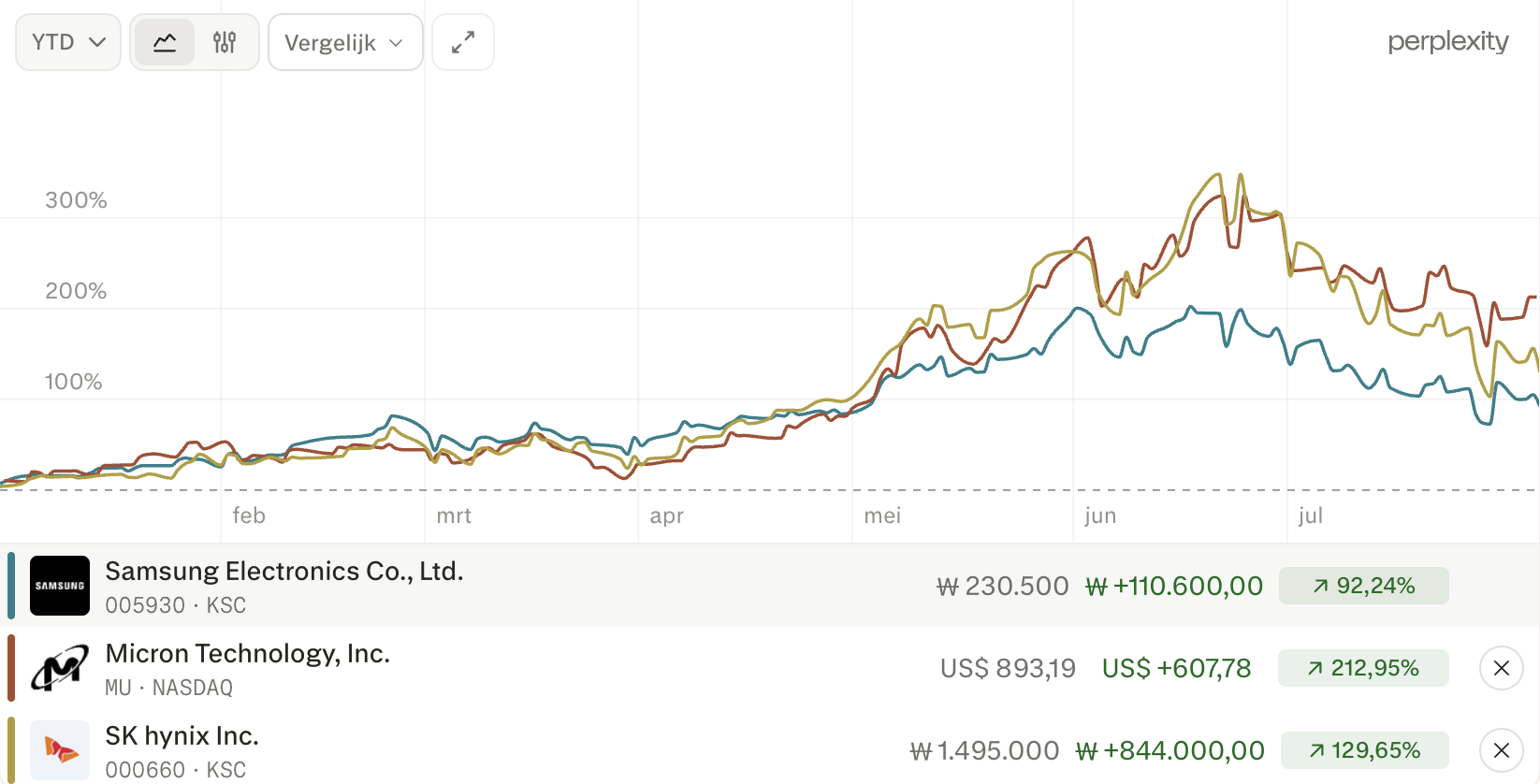Click the SK hynix logo
The image size is (1540, 784).
[x=60, y=750]
